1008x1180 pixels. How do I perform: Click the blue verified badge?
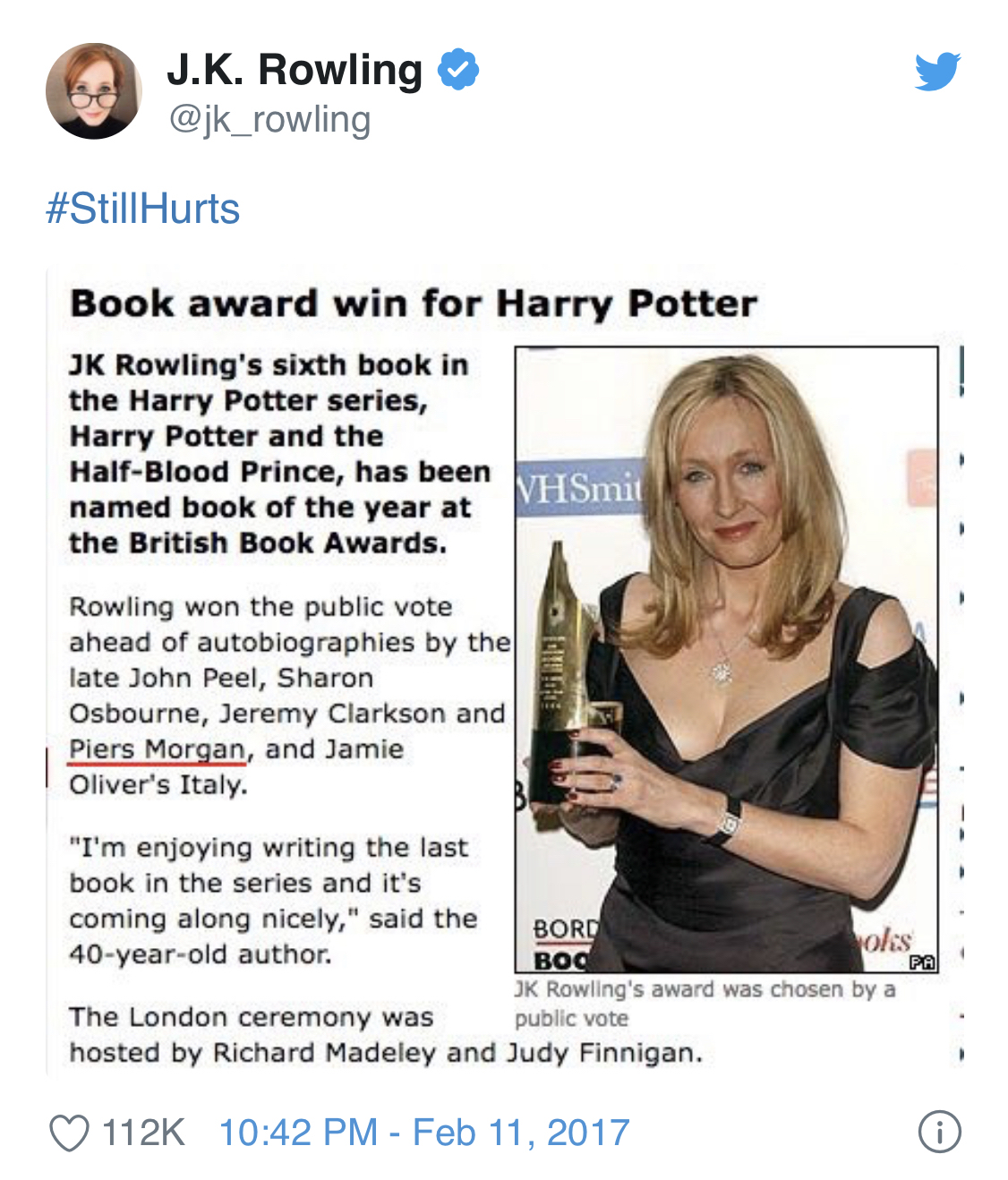(458, 70)
